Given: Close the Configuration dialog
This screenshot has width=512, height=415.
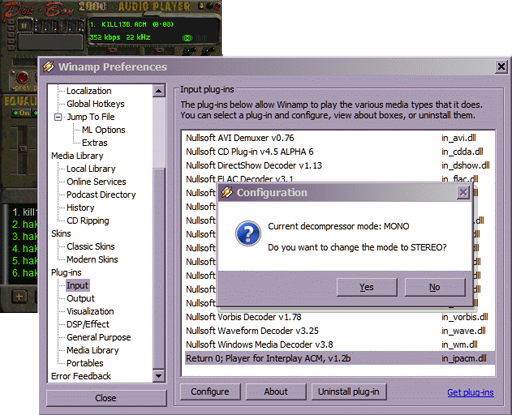Looking at the screenshot, I should coord(463,192).
